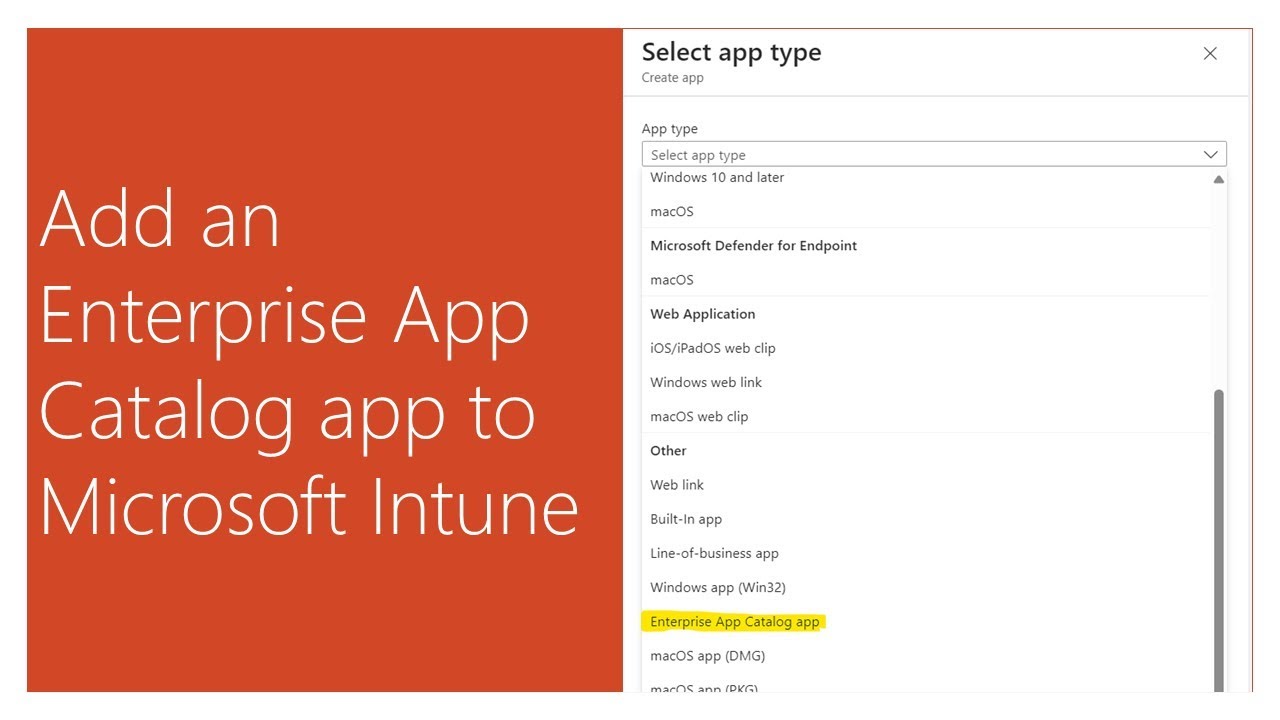This screenshot has width=1280, height=720.
Task: Click the App type field label
Action: (x=670, y=129)
